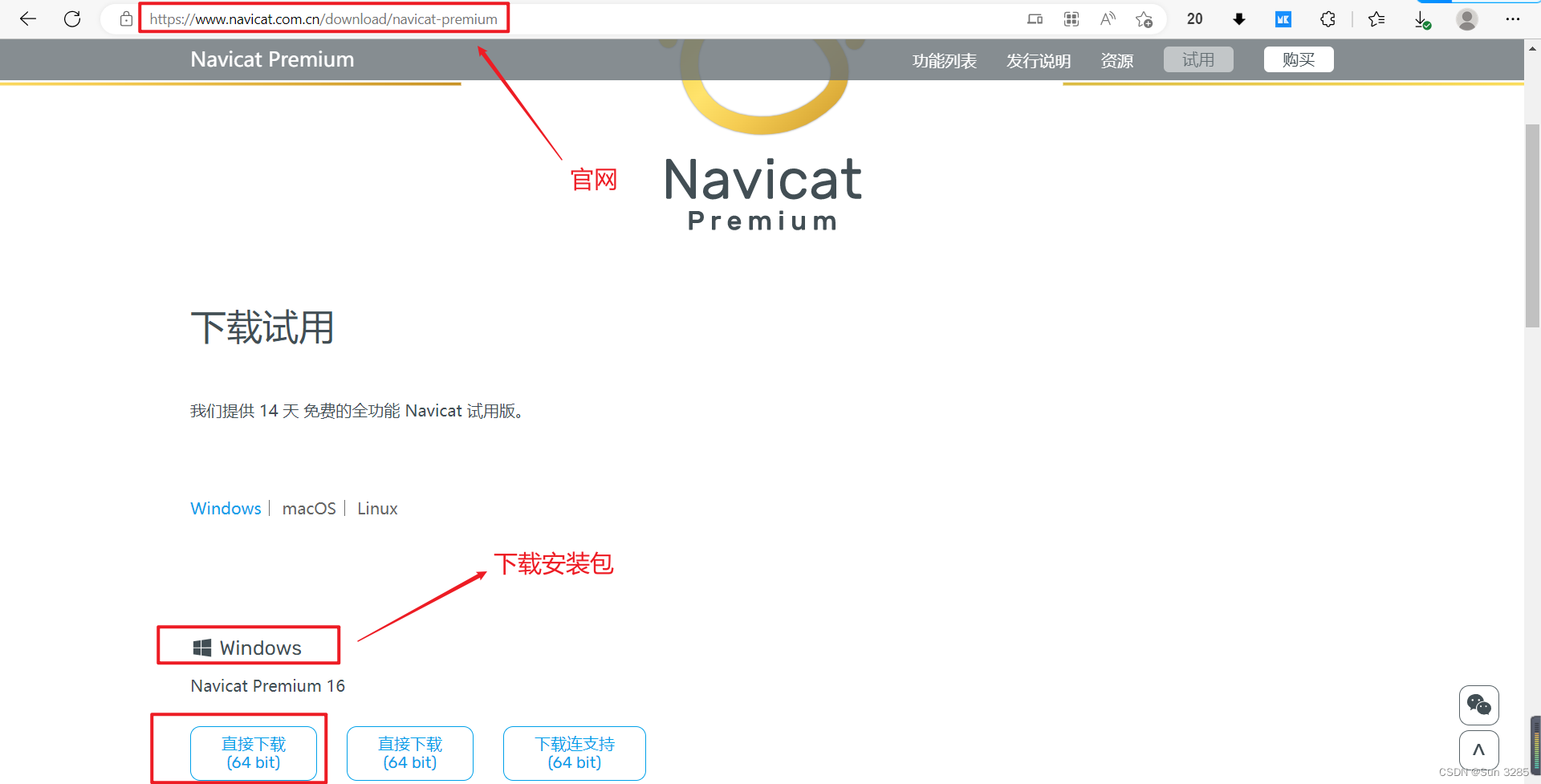
Task: Open the WeChat chat floating icon
Action: pyautogui.click(x=1479, y=705)
